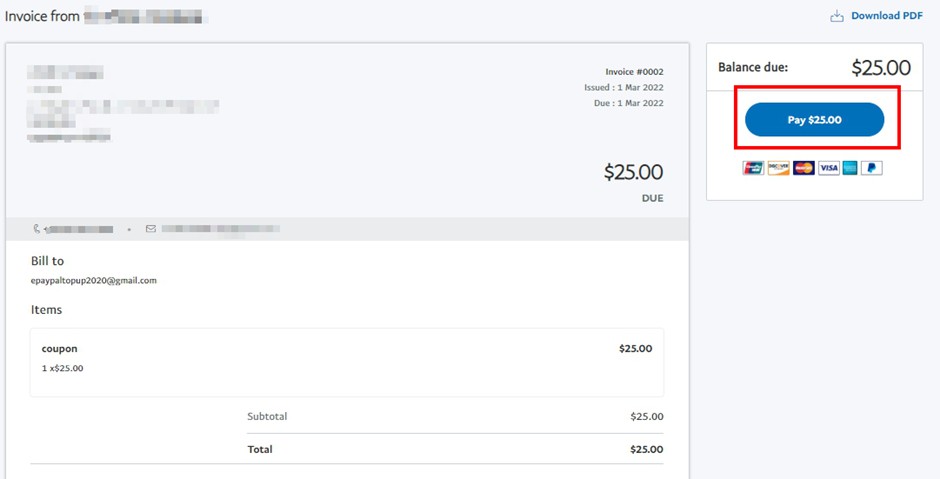The height and width of the screenshot is (479, 940).
Task: Click the Download PDF tray icon
Action: click(x=836, y=16)
